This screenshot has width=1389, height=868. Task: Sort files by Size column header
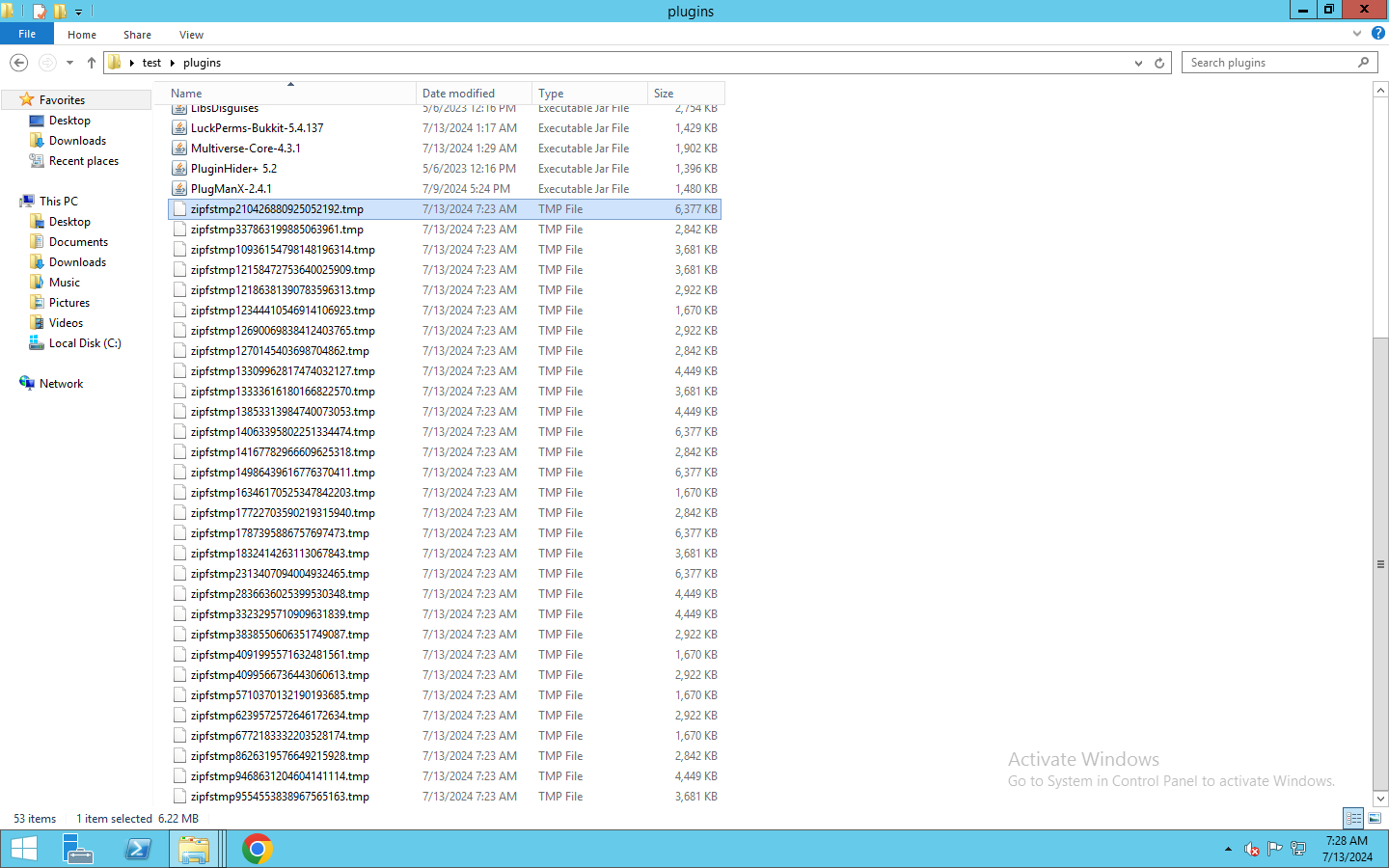click(686, 94)
